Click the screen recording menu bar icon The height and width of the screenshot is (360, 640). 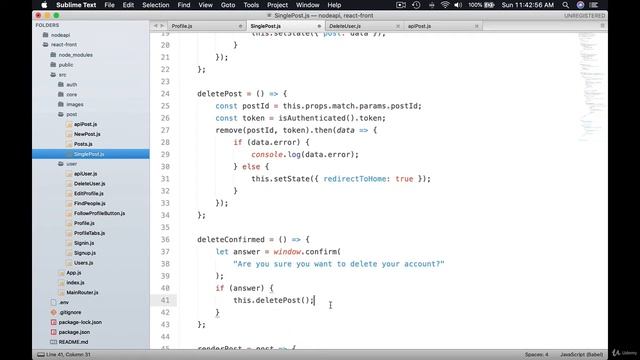401,5
